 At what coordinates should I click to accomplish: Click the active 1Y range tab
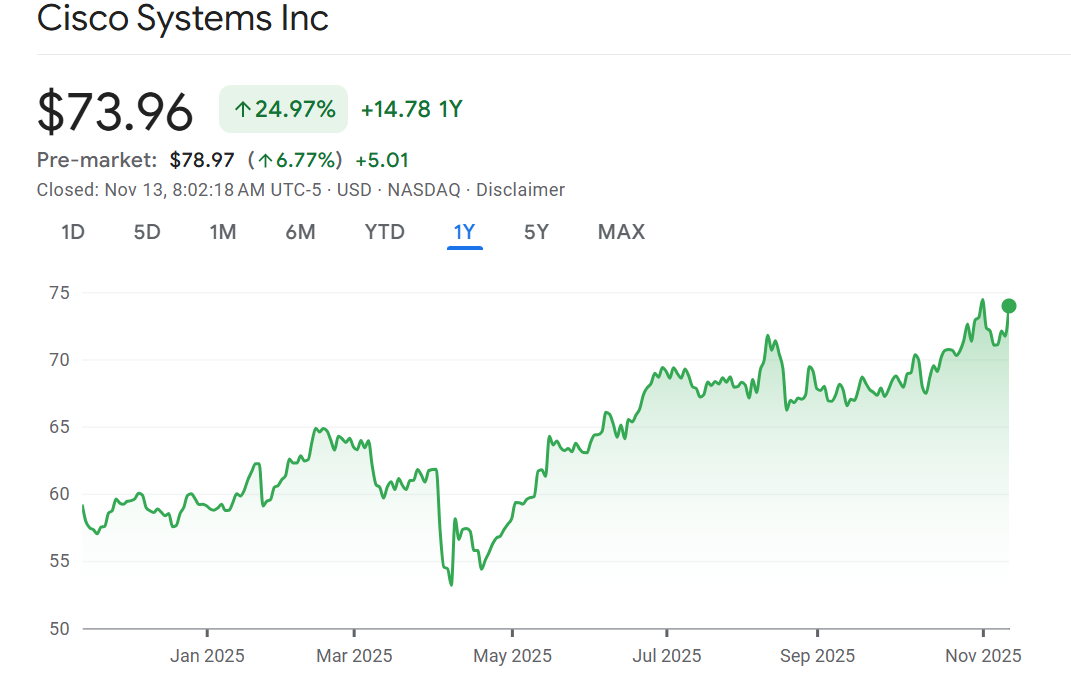[464, 232]
